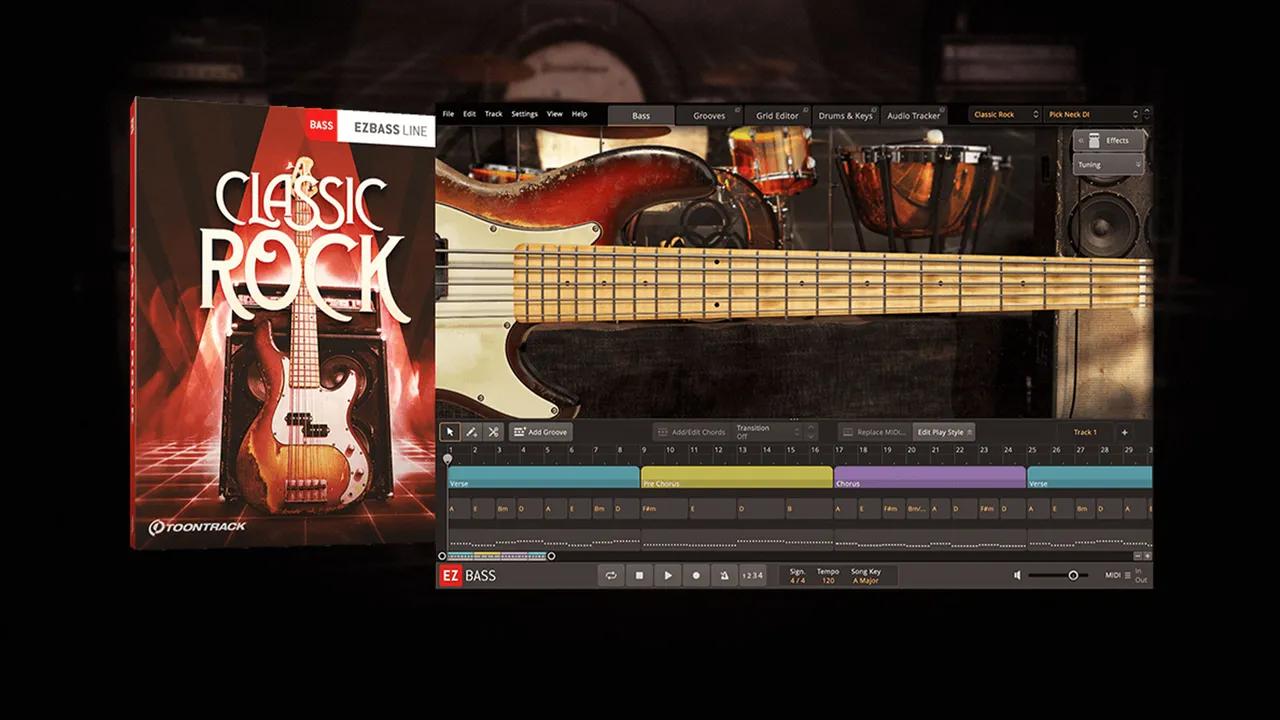Select the purple Chorus song block
Screen dimensions: 1280x720
pyautogui.click(x=930, y=477)
